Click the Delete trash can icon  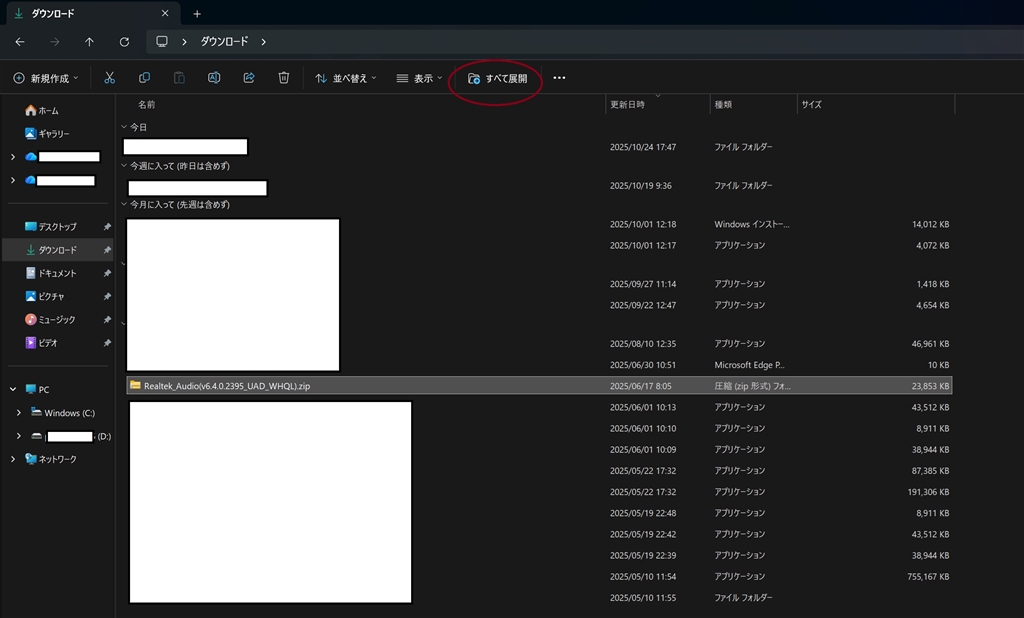point(283,78)
